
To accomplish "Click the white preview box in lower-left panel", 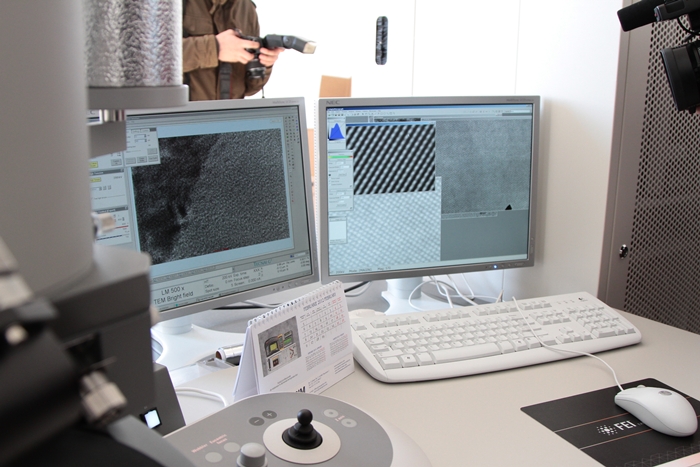I will [338, 230].
